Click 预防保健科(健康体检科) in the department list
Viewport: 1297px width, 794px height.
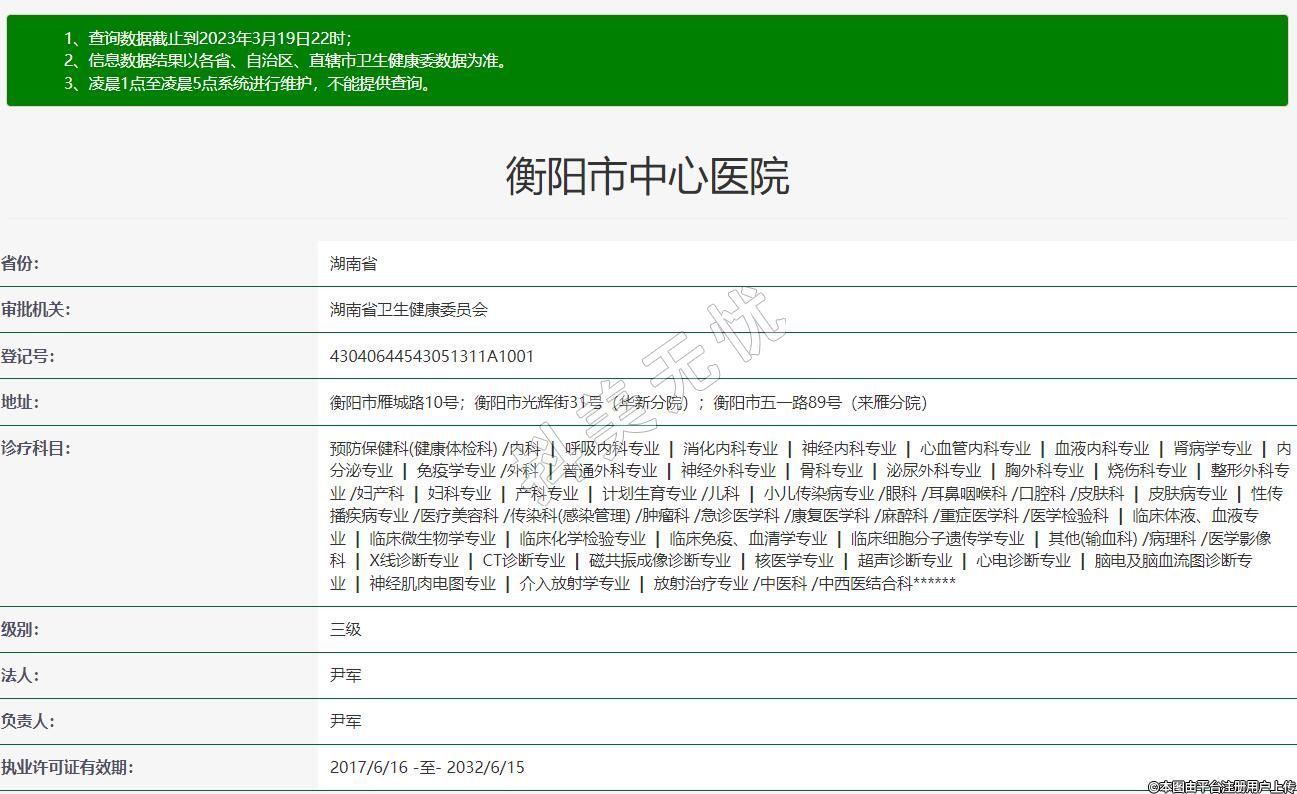(x=413, y=449)
